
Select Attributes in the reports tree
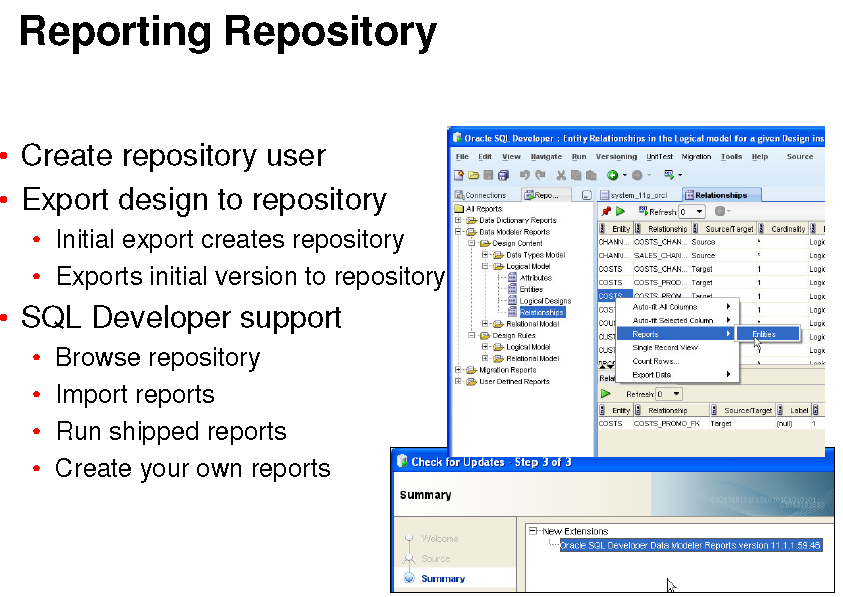click(535, 278)
